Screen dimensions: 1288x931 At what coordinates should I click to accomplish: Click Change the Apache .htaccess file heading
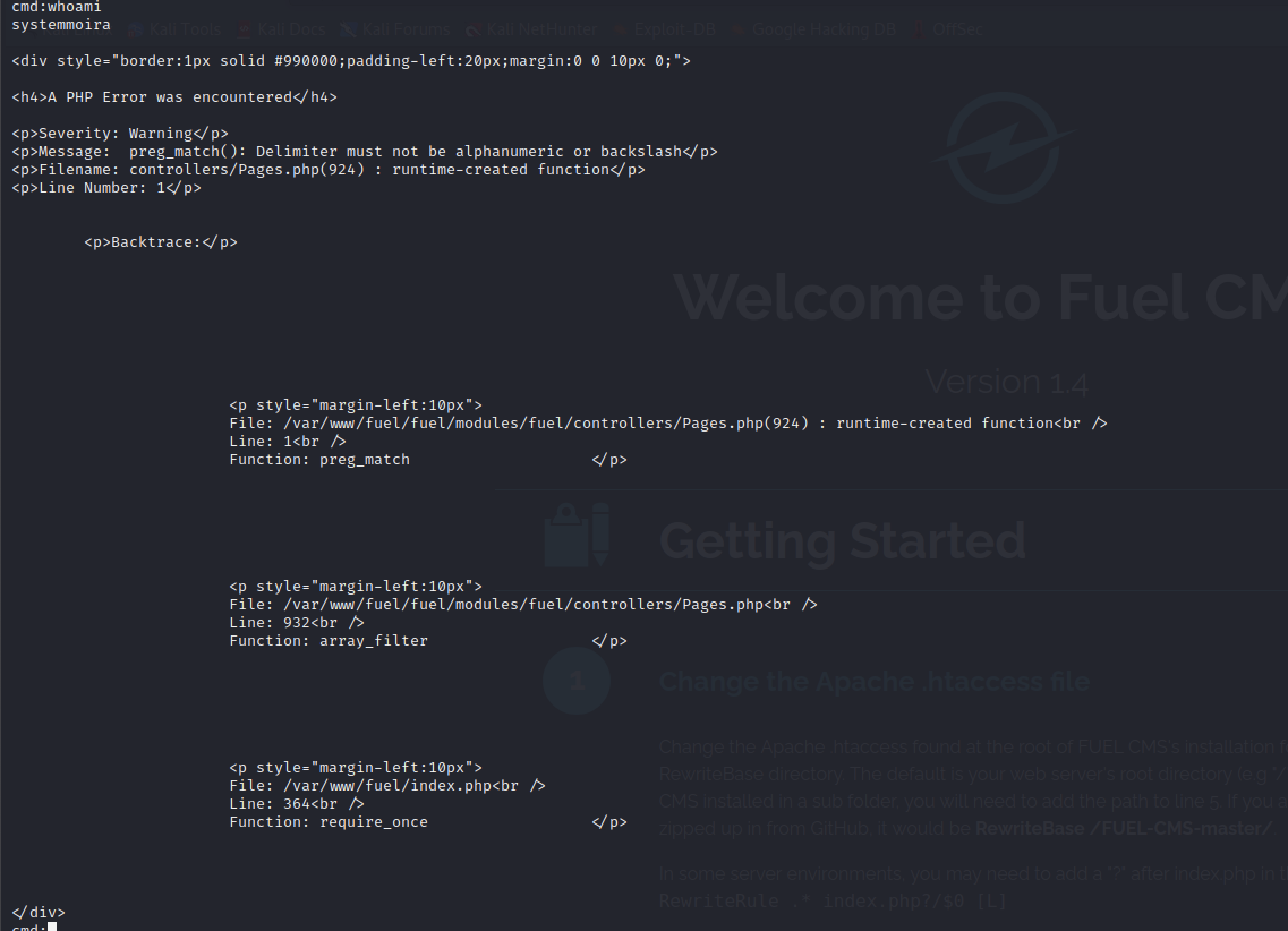click(875, 681)
